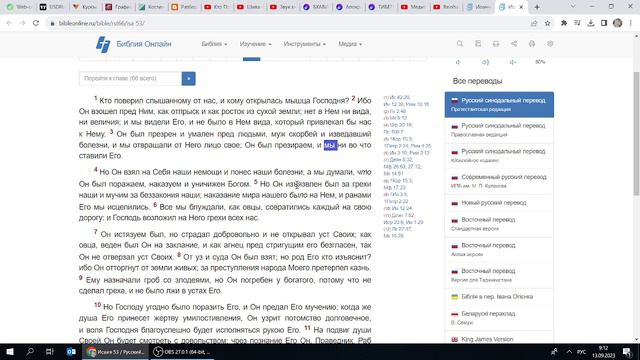The width and height of the screenshot is (640, 360).
Task: Open browser downloads icon
Action: [x=591, y=23]
